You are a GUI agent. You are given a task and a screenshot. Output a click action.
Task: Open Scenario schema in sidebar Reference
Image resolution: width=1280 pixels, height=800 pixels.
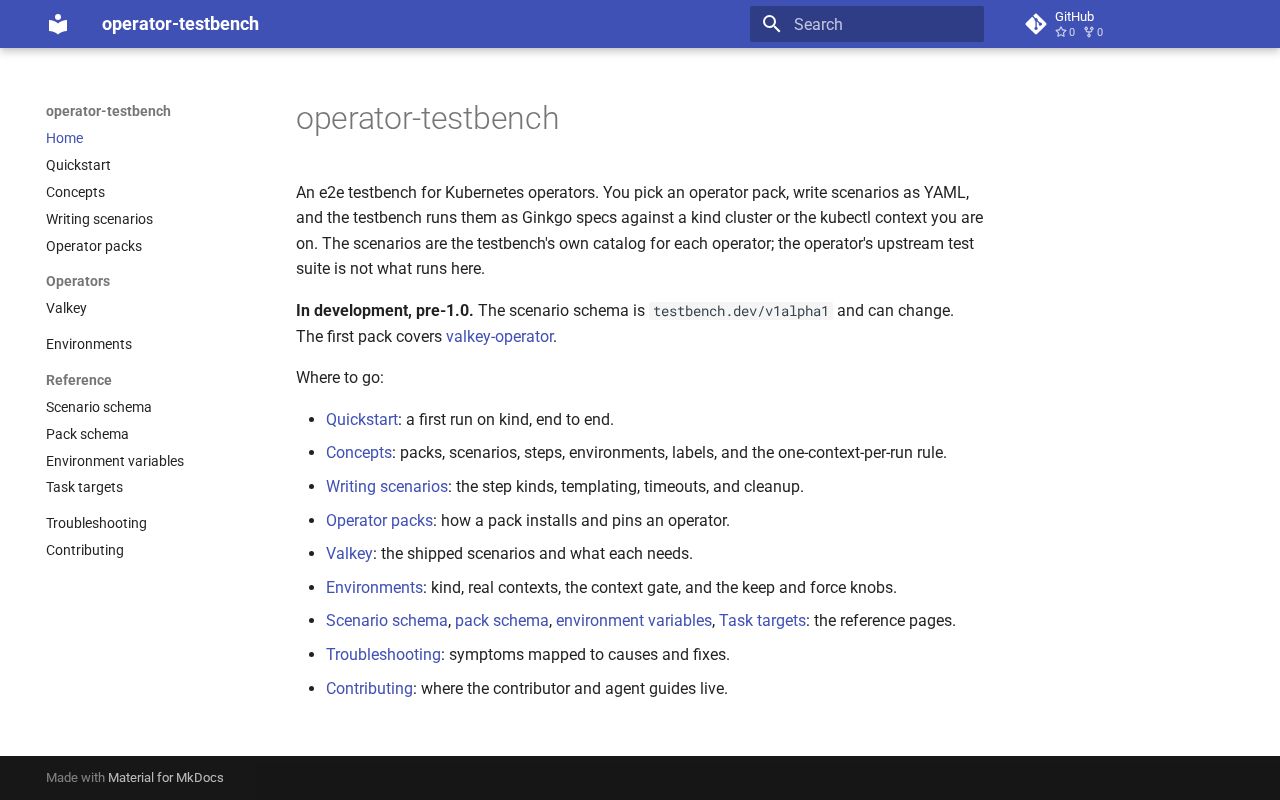(x=99, y=407)
